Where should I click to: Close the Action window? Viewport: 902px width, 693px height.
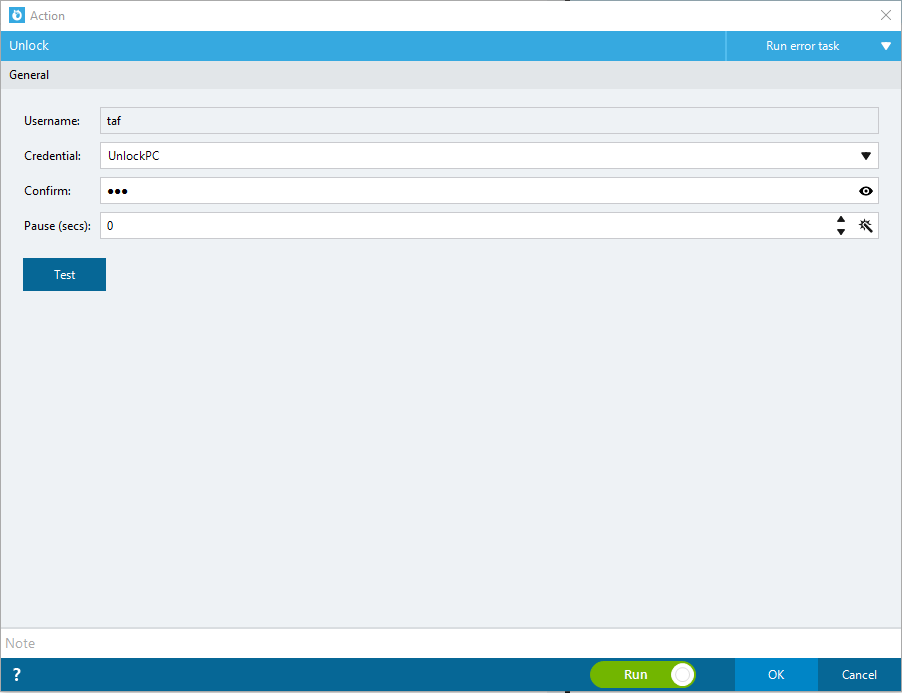pyautogui.click(x=885, y=16)
